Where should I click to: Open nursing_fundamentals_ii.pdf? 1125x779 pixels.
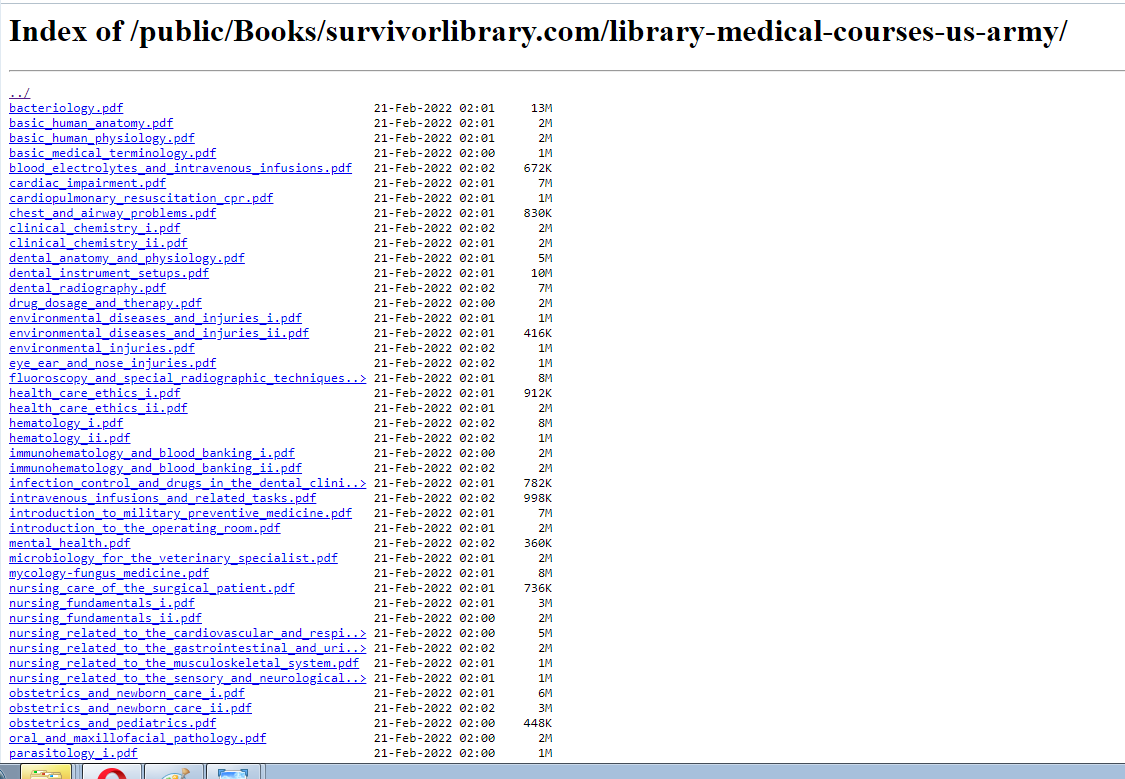click(x=105, y=619)
